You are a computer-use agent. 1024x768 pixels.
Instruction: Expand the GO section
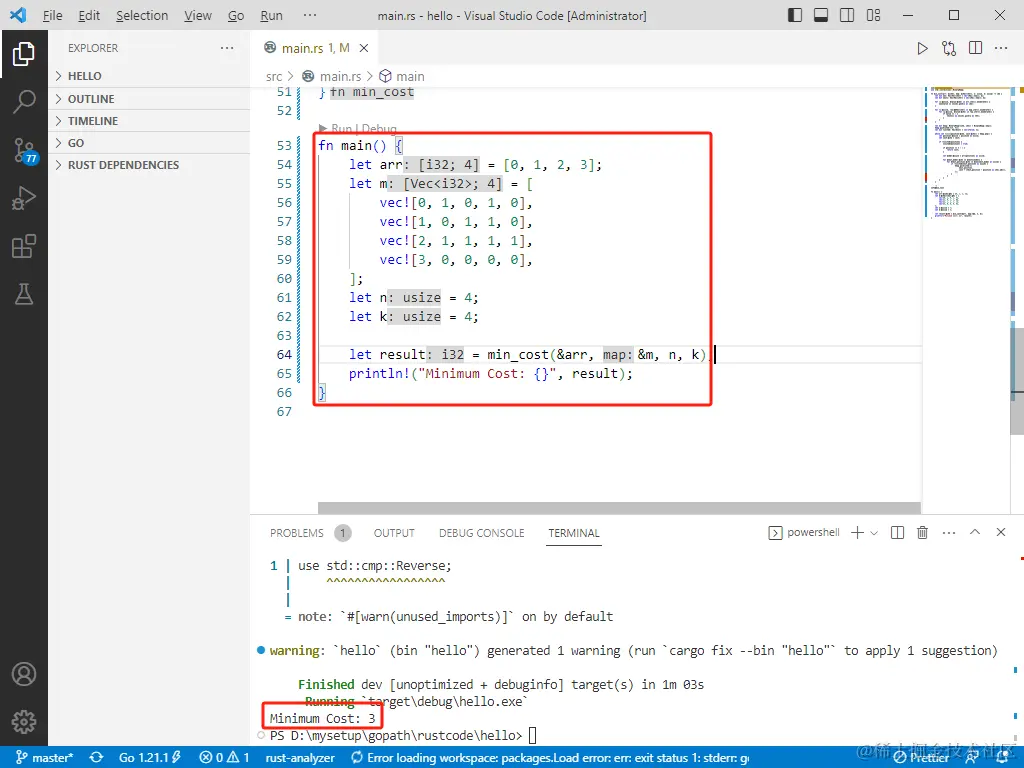click(x=149, y=143)
